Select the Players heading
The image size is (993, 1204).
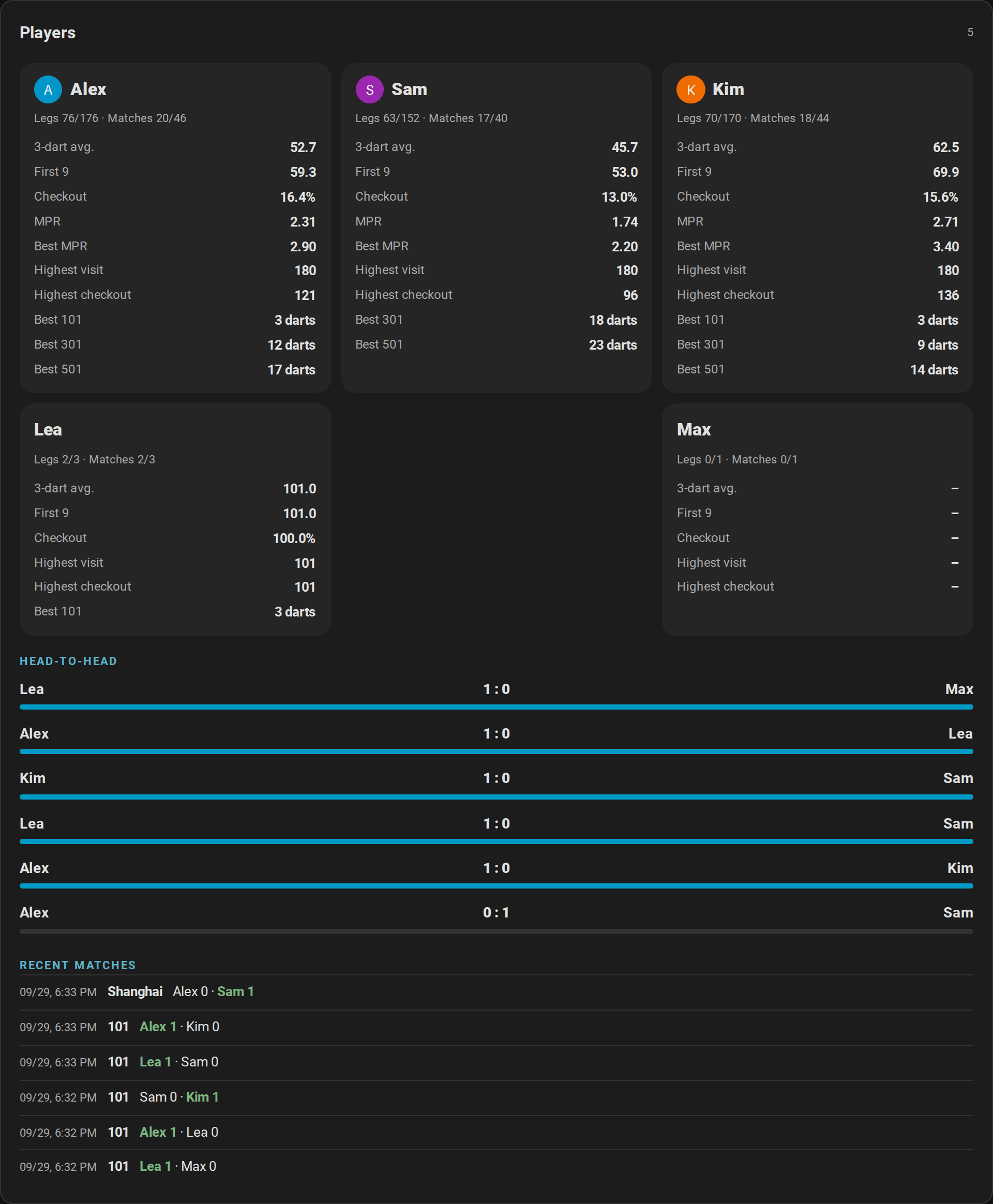pyautogui.click(x=48, y=33)
